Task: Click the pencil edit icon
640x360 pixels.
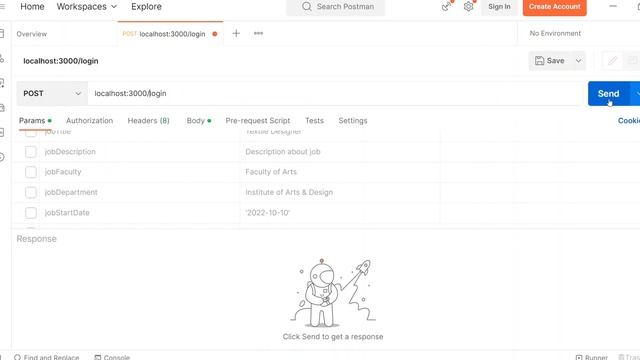Action: [612, 61]
